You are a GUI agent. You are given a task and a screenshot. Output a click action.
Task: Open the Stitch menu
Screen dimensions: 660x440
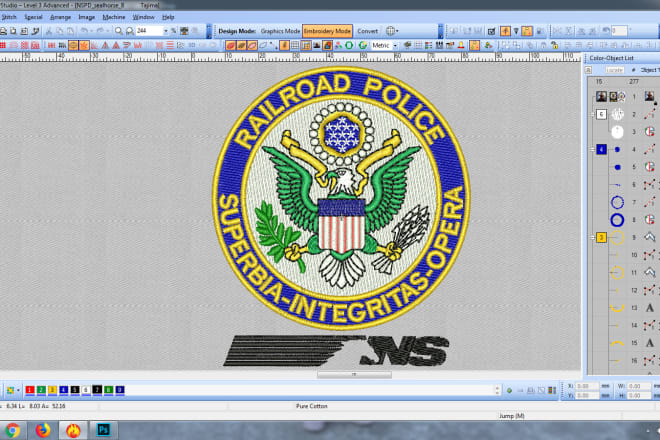(9, 17)
